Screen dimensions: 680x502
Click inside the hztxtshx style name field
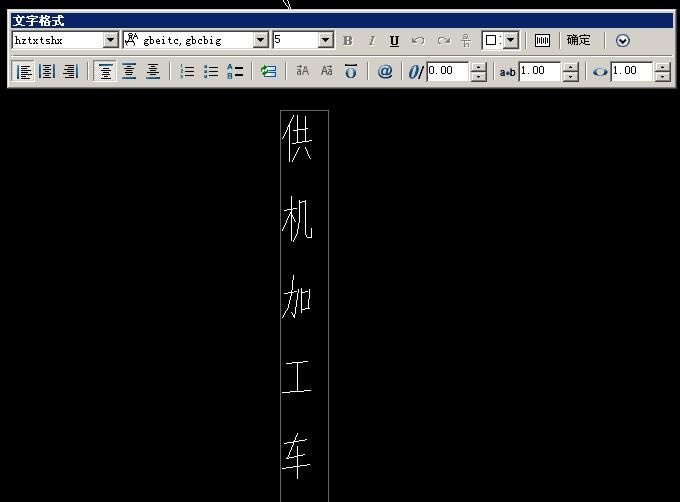point(58,40)
